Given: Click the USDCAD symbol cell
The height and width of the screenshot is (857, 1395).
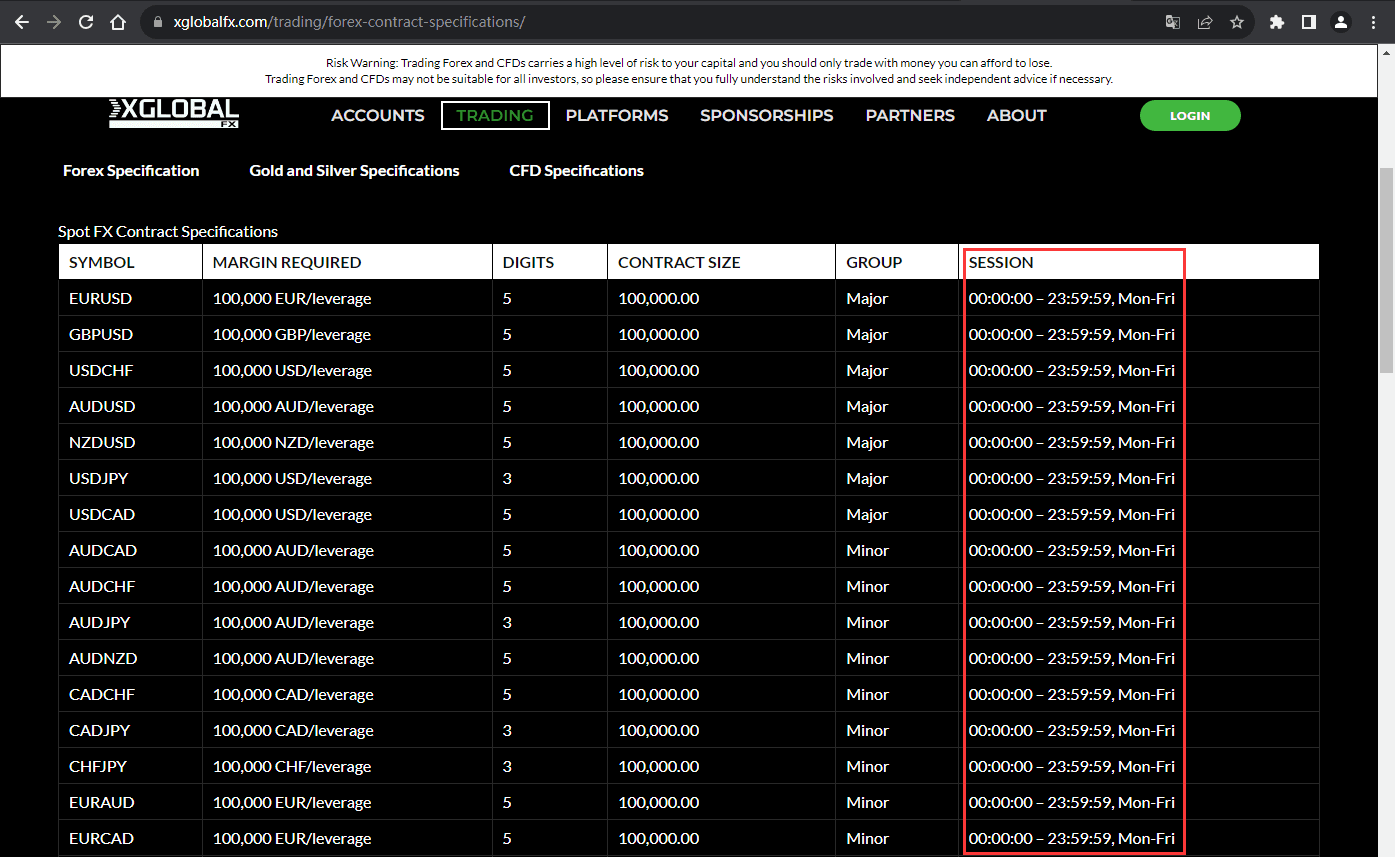Looking at the screenshot, I should (x=130, y=514).
